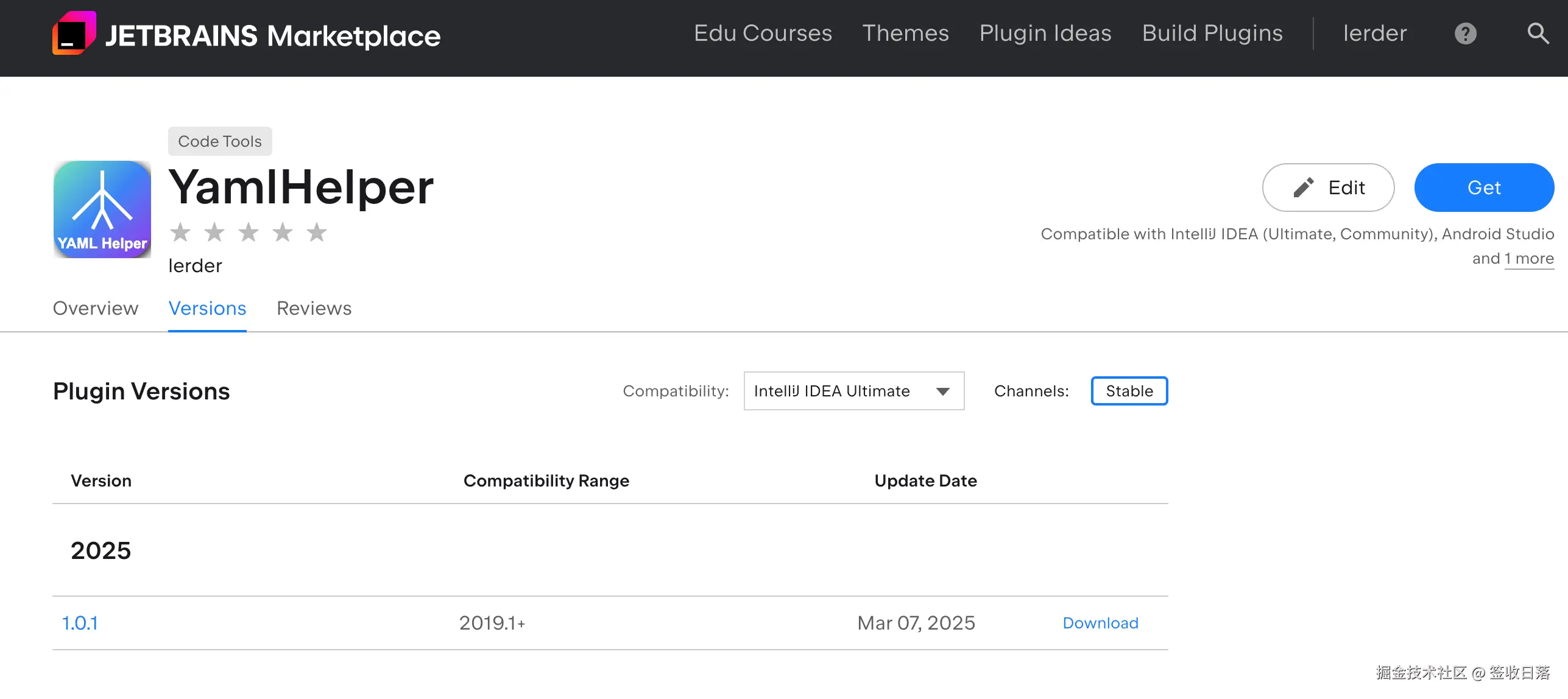Select the Versions tab
Screen dimensions: 1568x699
[207, 308]
